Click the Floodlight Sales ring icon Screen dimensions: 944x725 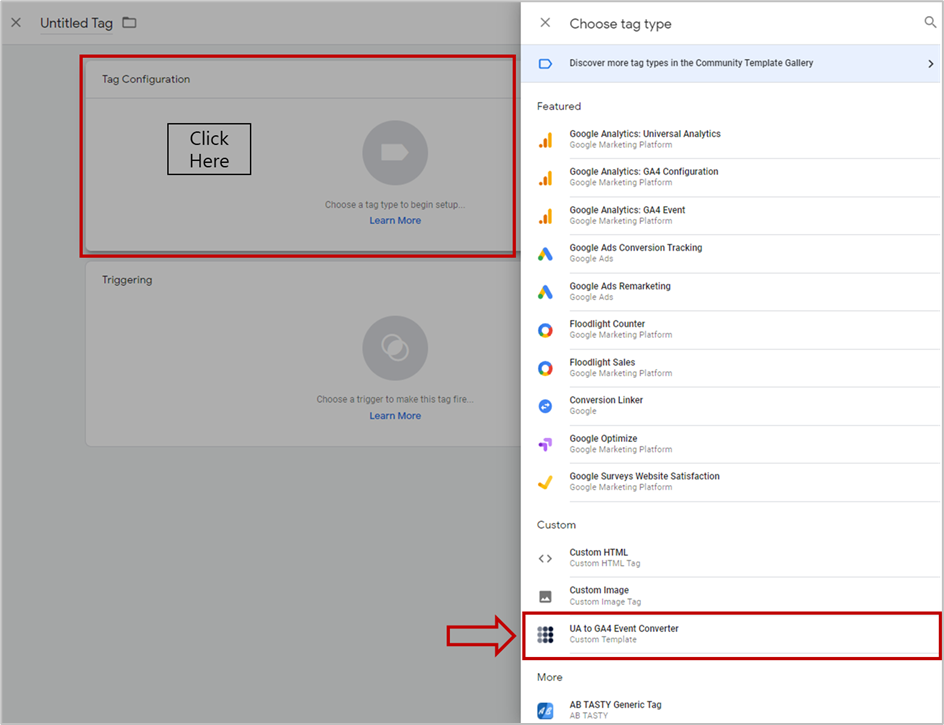tap(545, 369)
